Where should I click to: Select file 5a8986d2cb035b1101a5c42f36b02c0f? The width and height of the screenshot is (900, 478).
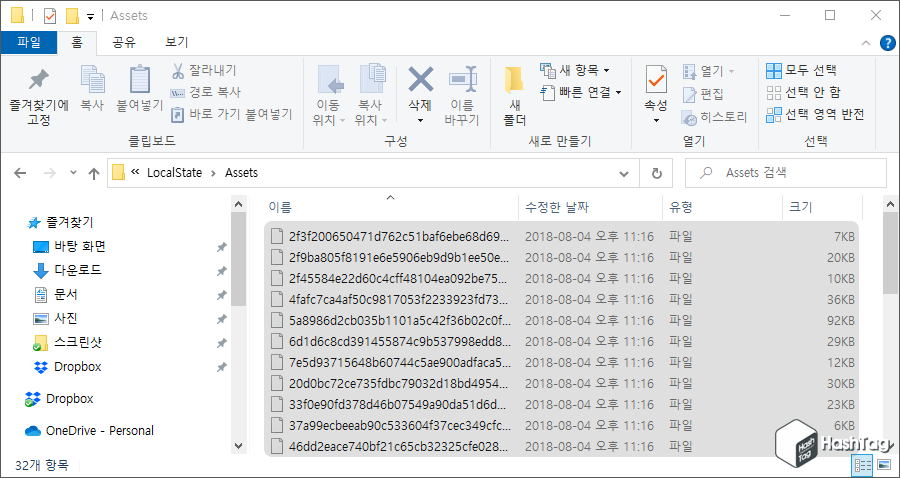coord(561,320)
